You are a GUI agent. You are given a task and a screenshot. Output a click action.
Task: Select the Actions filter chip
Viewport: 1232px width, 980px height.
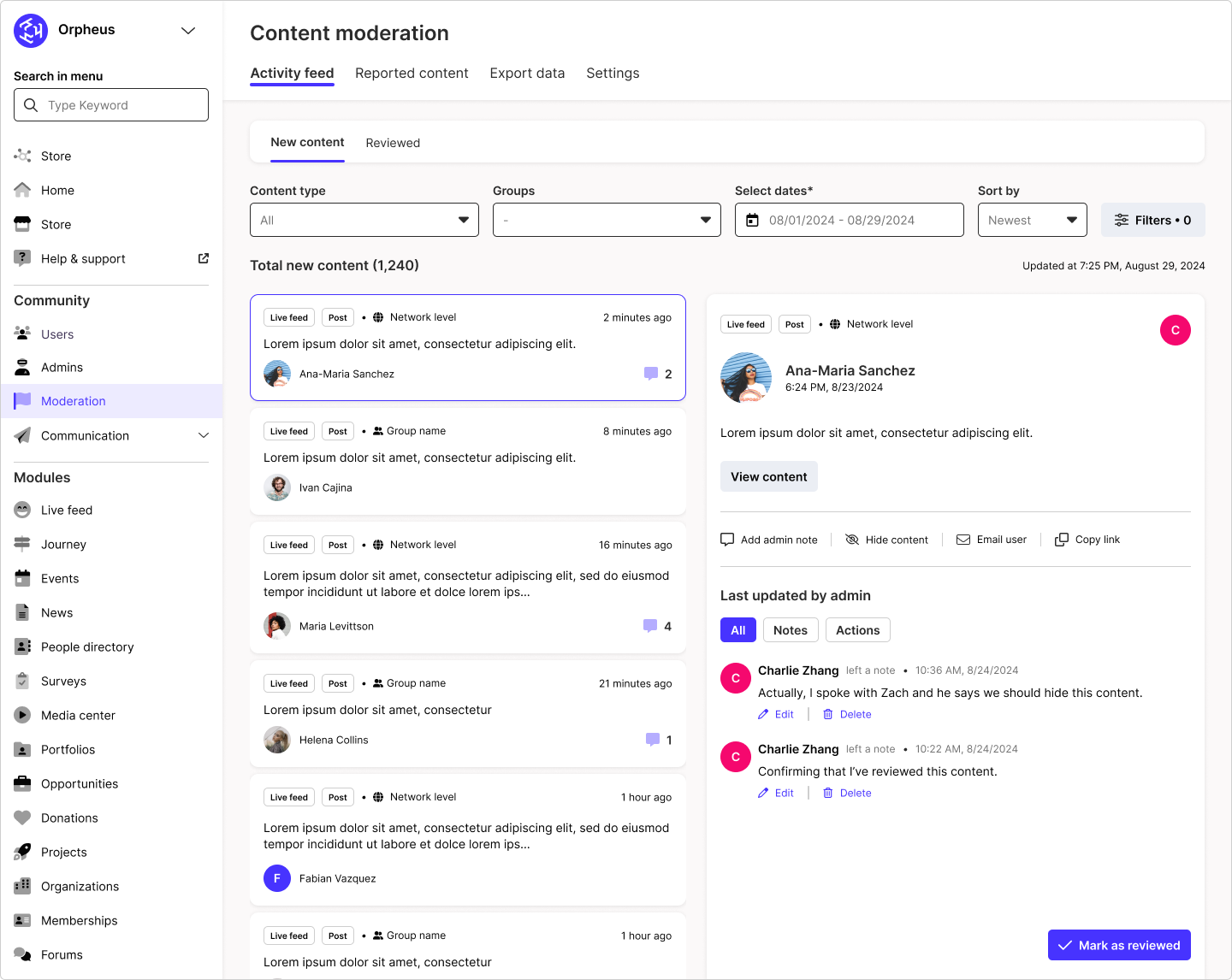click(x=857, y=630)
